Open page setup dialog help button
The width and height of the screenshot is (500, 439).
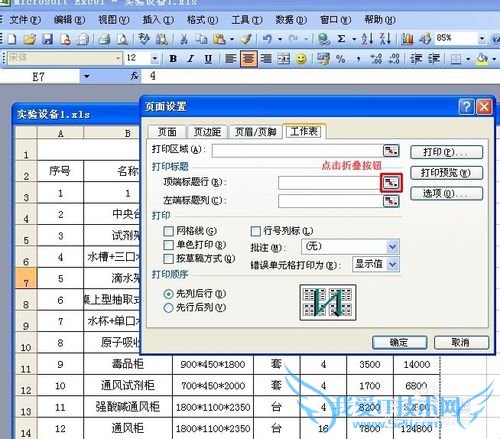point(466,107)
